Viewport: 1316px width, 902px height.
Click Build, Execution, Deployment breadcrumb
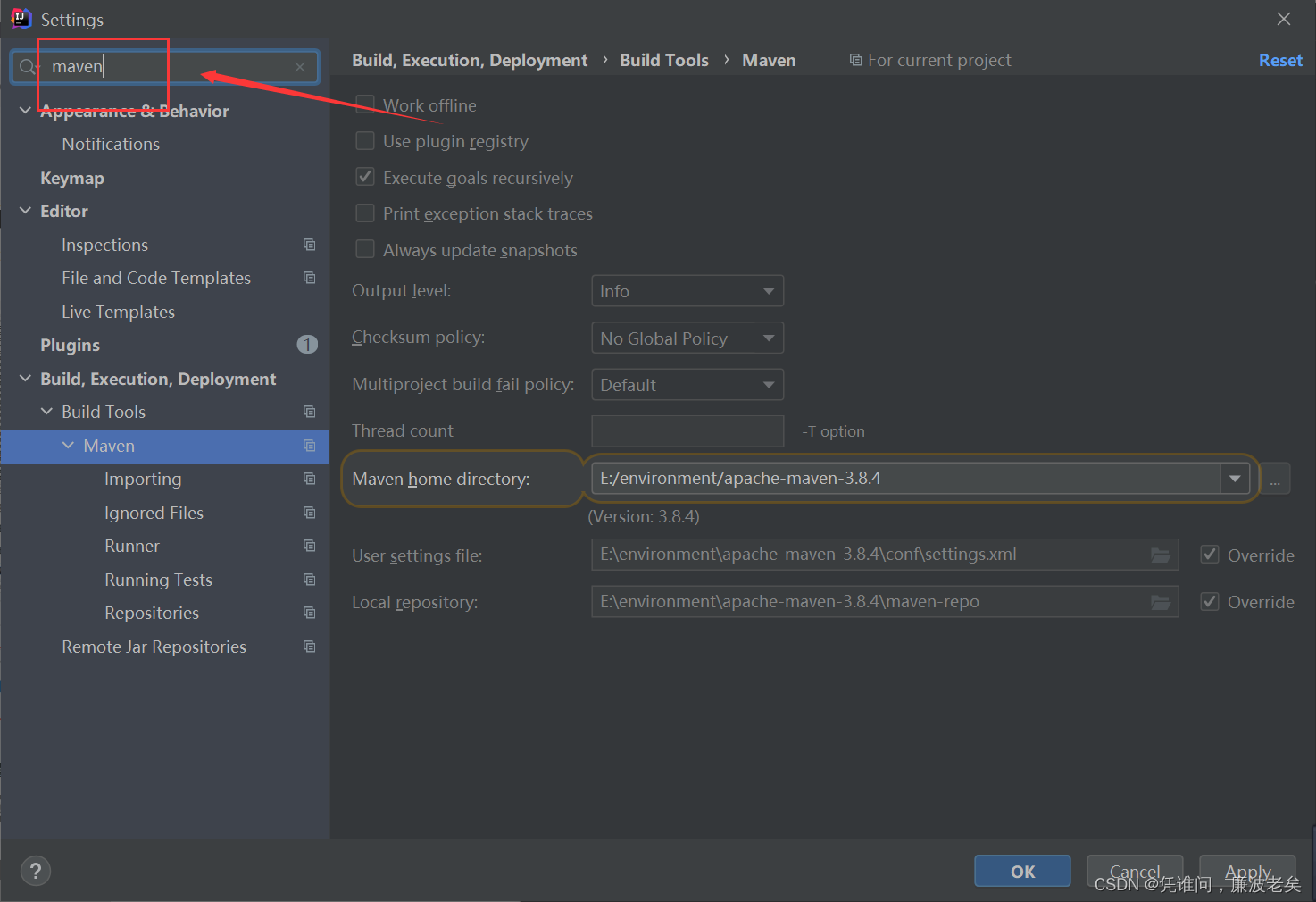[470, 60]
